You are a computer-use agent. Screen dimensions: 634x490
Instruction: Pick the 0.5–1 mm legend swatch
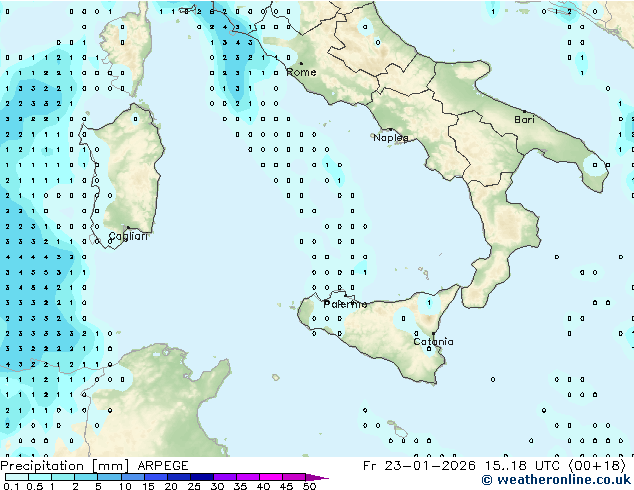(x=40, y=477)
